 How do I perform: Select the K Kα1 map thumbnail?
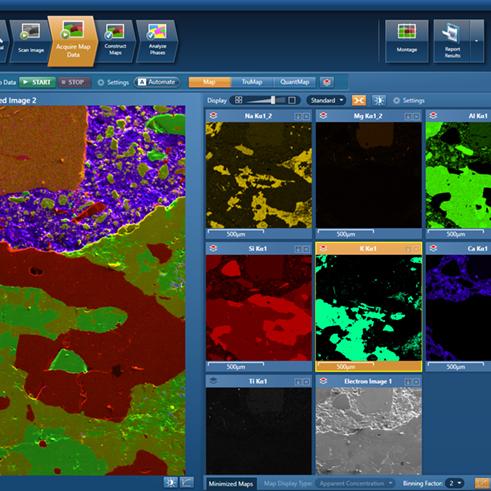point(369,308)
